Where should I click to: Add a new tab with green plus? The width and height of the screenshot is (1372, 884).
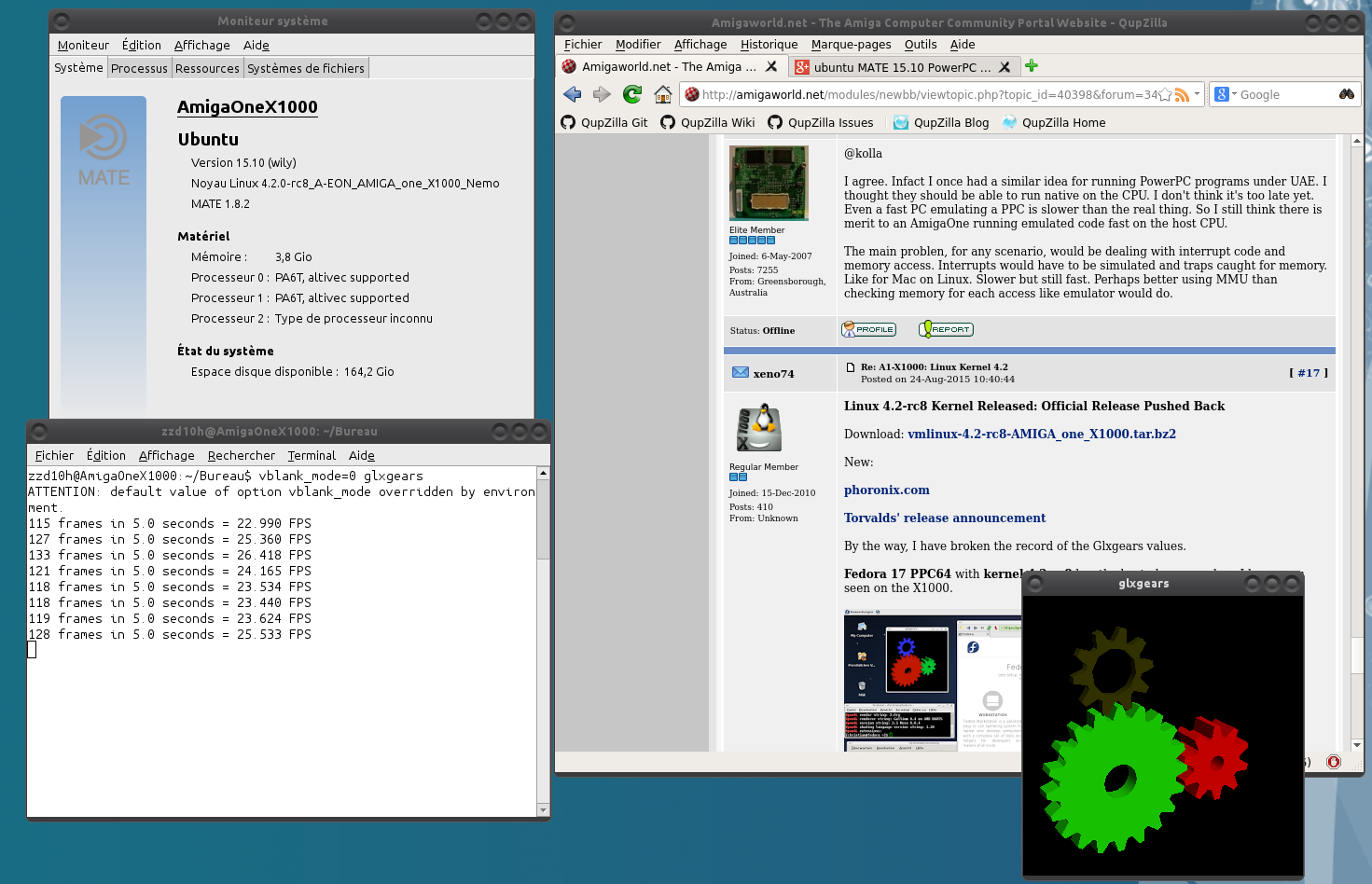pos(1032,66)
